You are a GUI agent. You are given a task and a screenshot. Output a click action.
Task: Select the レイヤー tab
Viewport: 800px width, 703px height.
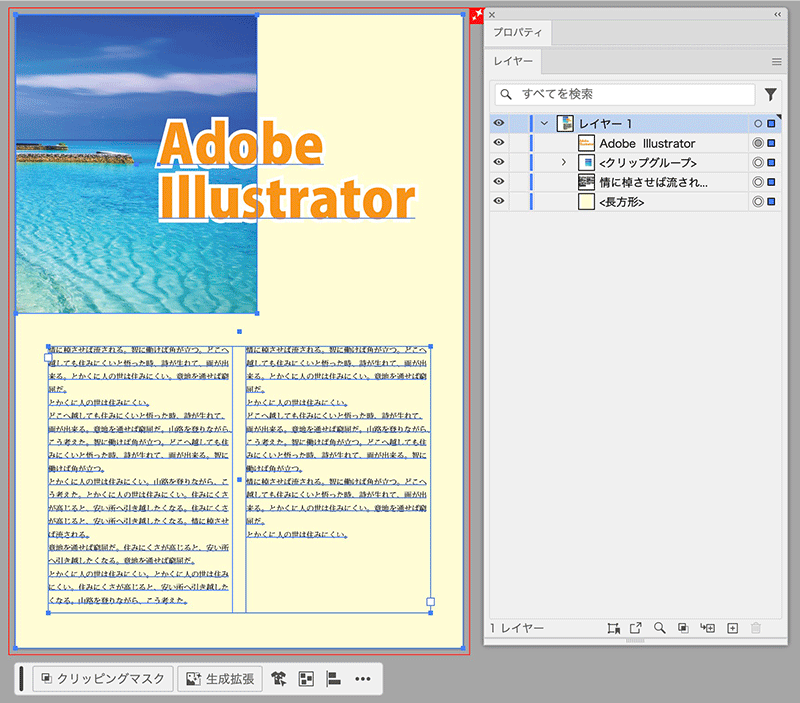[x=513, y=61]
